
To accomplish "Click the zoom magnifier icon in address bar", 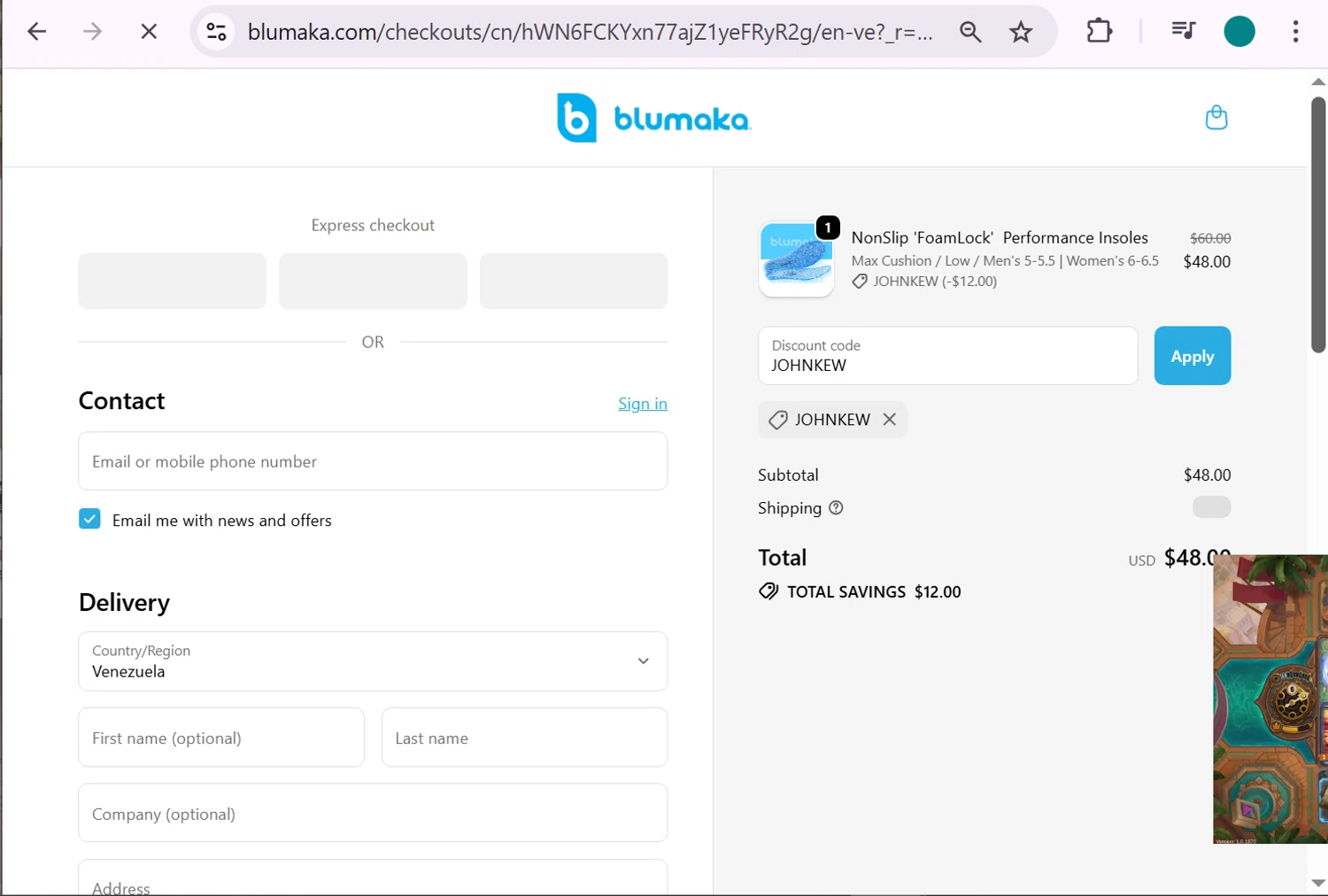I will (x=970, y=32).
